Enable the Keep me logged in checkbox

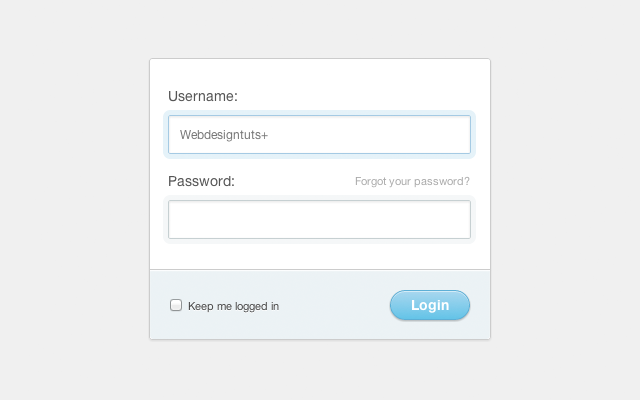[176, 305]
